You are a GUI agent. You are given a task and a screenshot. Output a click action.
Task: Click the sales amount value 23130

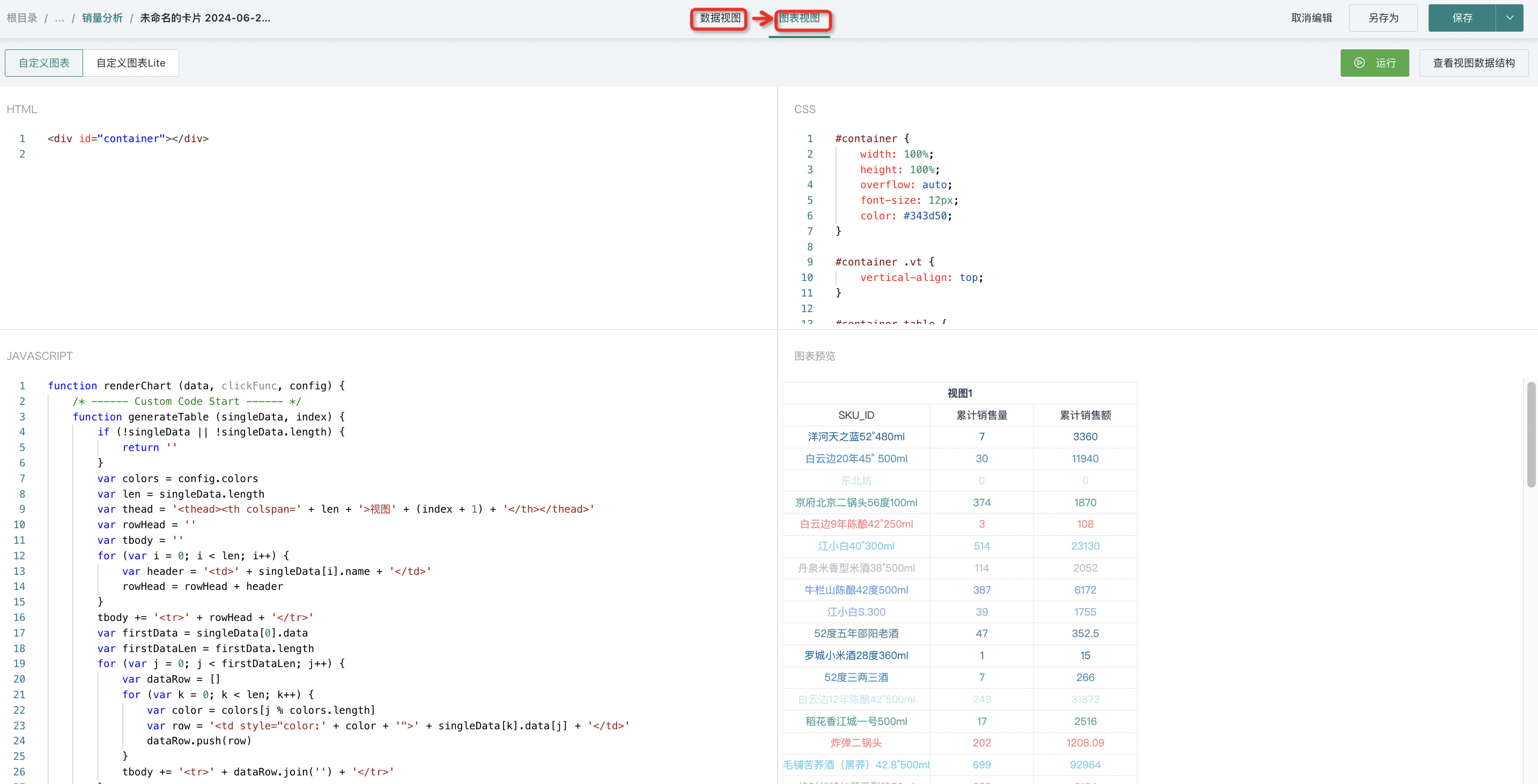point(1085,546)
